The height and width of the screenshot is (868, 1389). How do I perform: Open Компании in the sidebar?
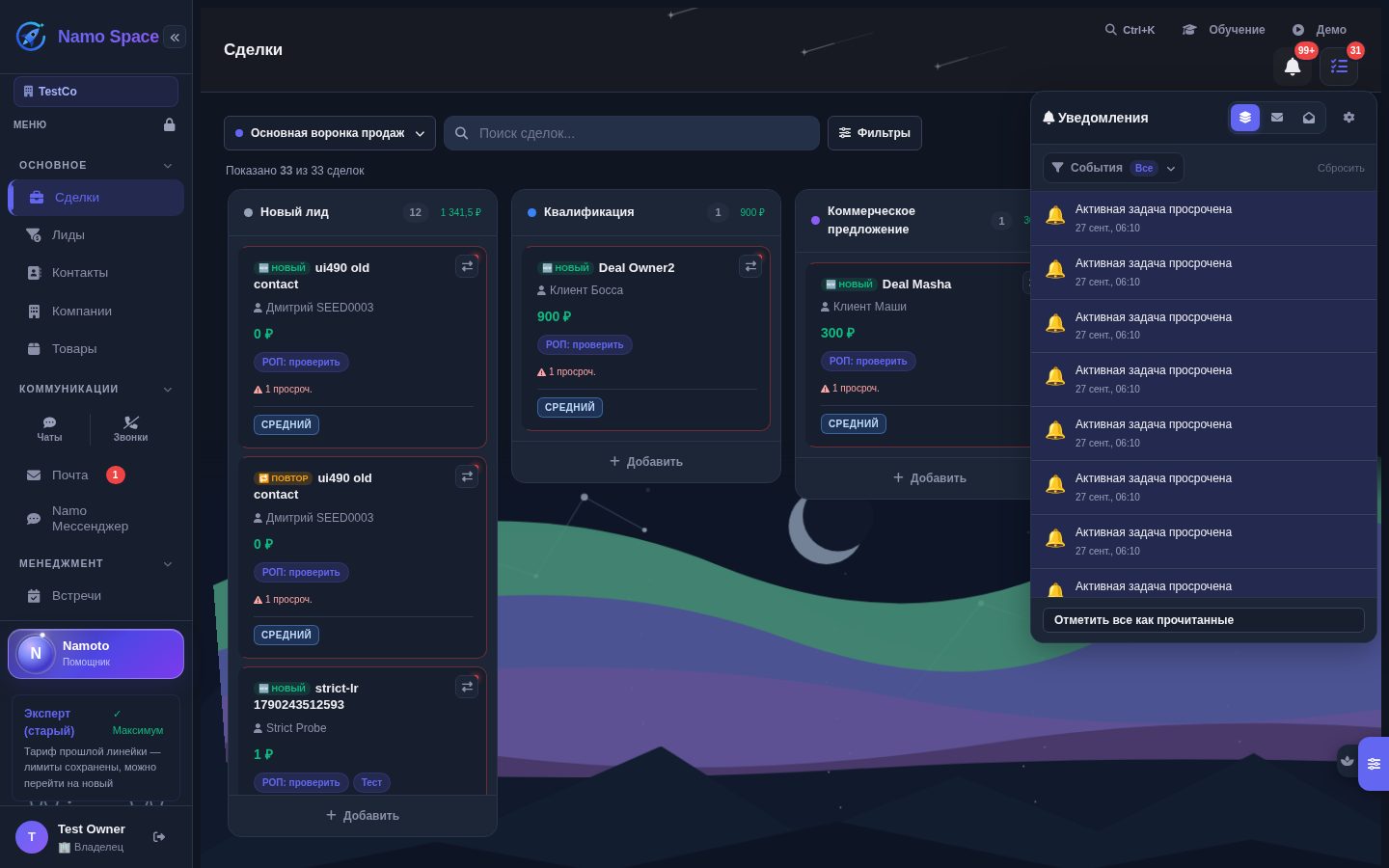tap(95, 312)
